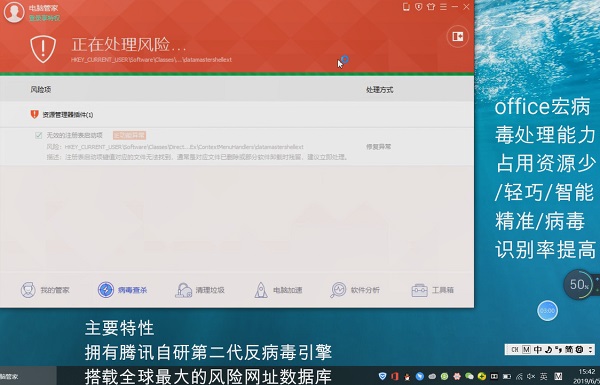Open the mobile phone icon in title bar
Image resolution: width=600 pixels, height=385 pixels.
(x=406, y=7)
